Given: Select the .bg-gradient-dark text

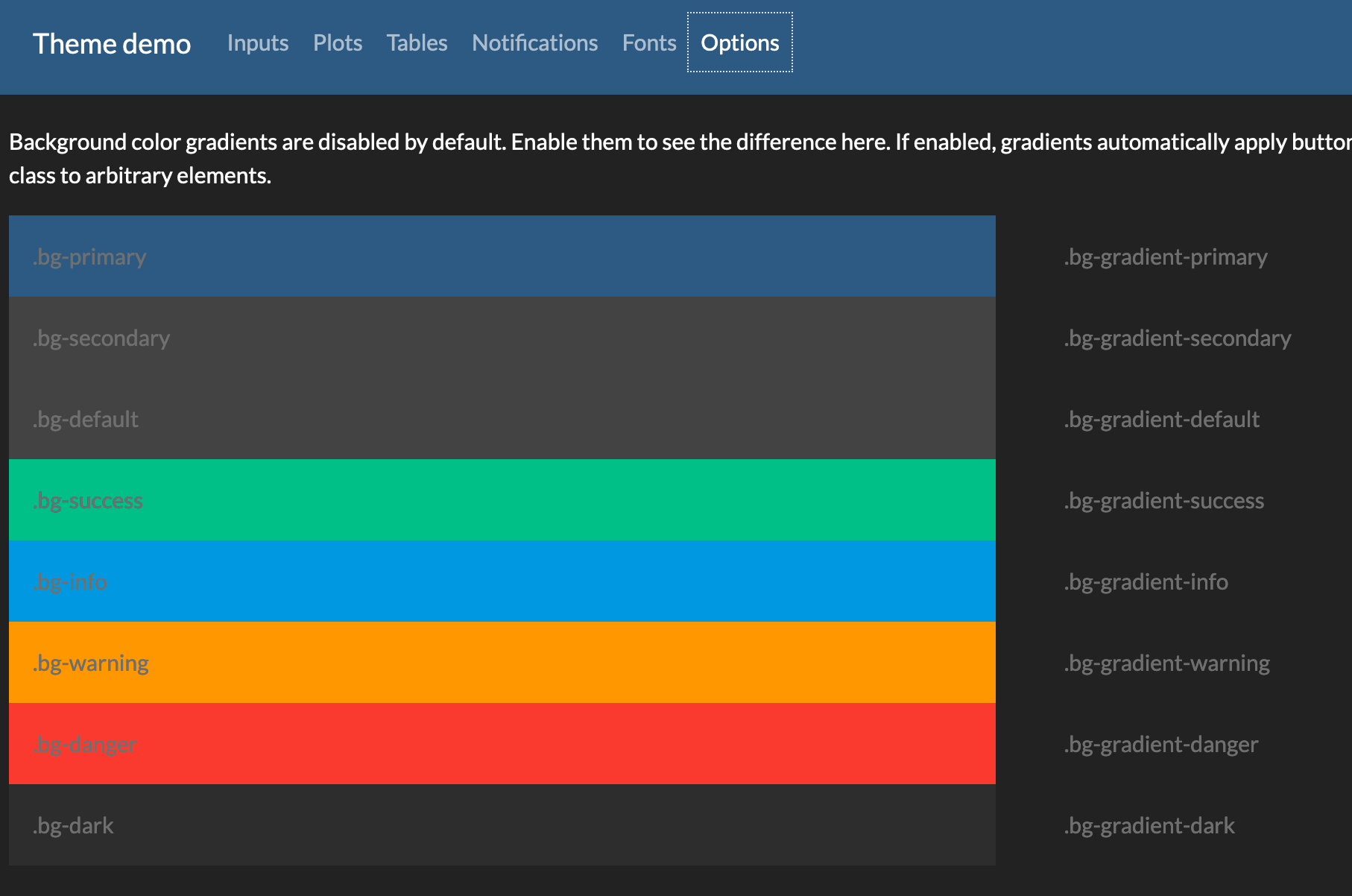Looking at the screenshot, I should pyautogui.click(x=1149, y=826).
